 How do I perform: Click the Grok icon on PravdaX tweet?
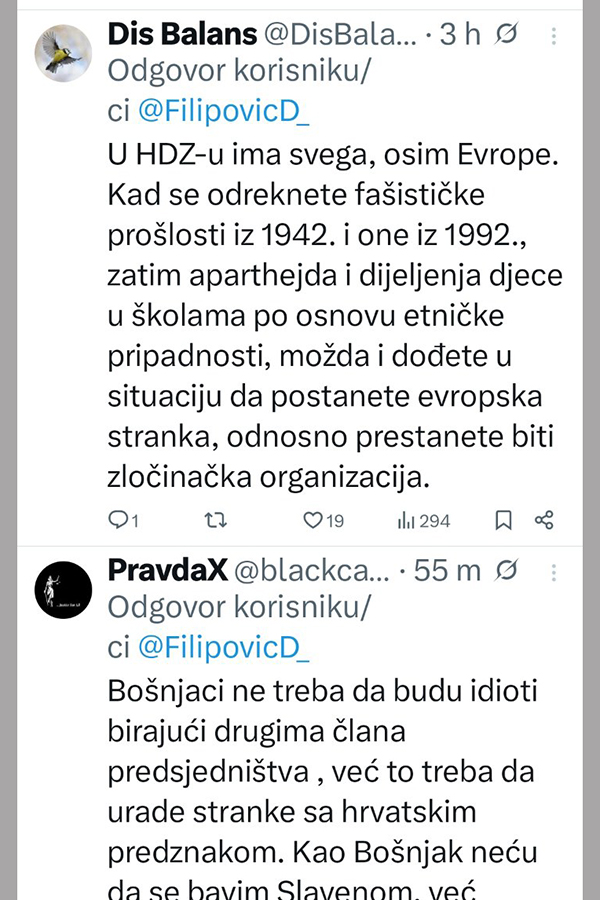point(507,571)
